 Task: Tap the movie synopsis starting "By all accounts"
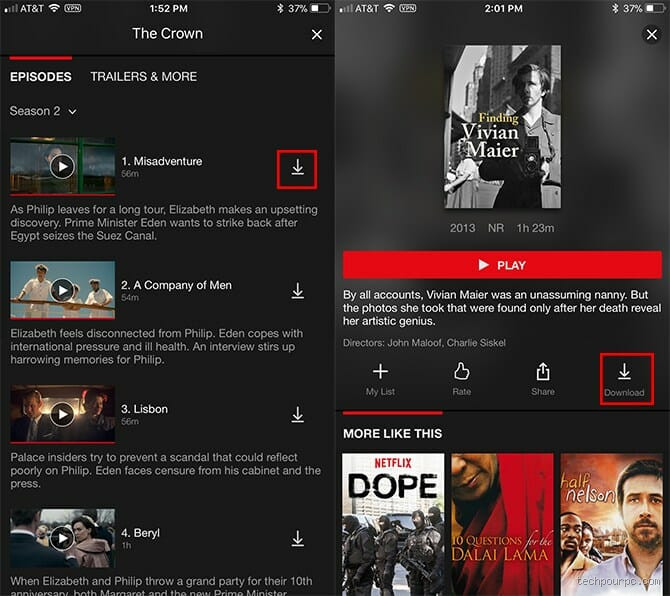click(x=502, y=308)
